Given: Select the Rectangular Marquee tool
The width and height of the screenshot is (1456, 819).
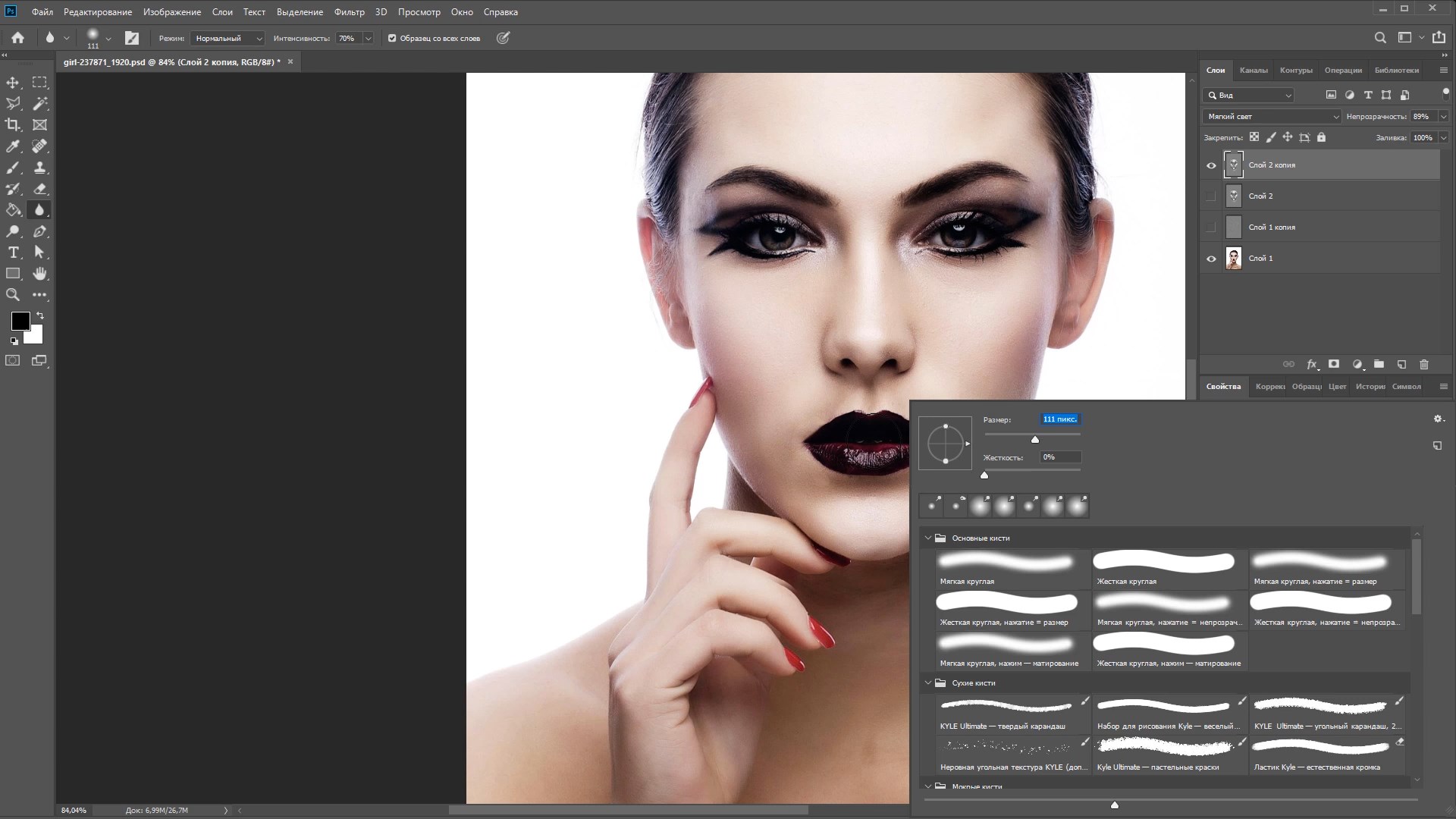Looking at the screenshot, I should point(39,82).
